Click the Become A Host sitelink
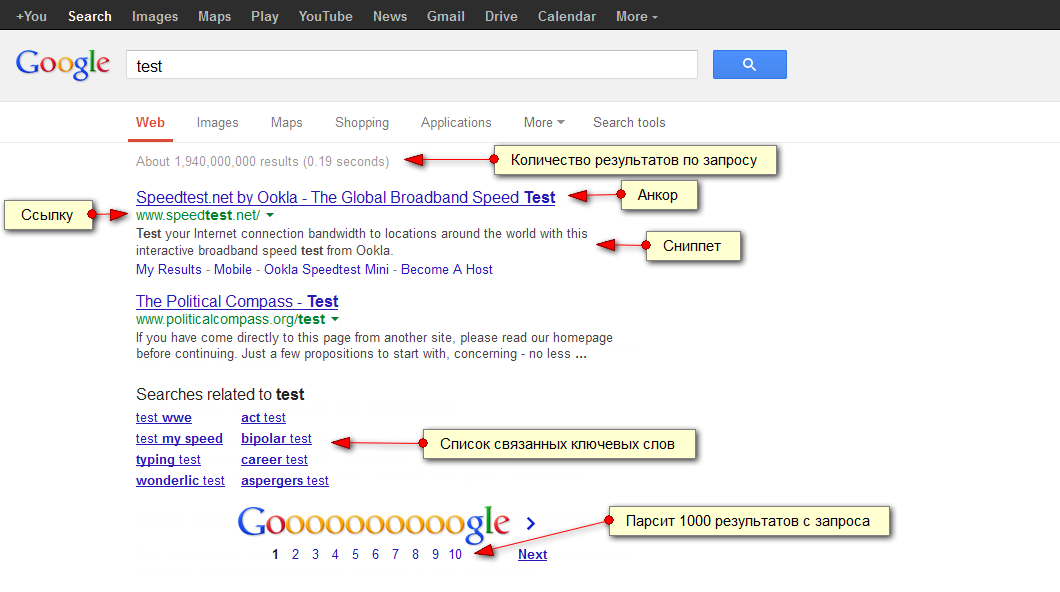This screenshot has width=1060, height=592. click(447, 270)
